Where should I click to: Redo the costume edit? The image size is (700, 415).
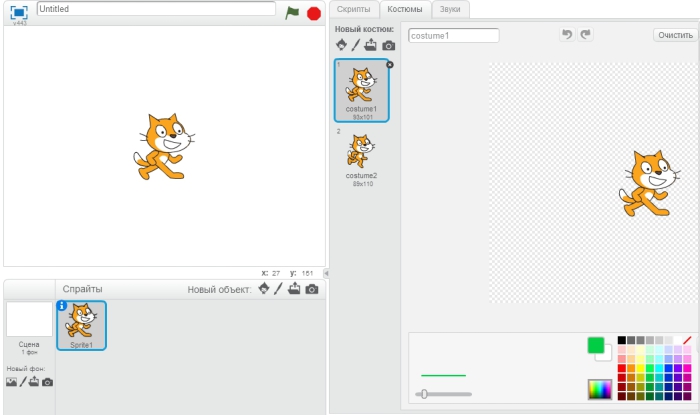pyautogui.click(x=585, y=35)
